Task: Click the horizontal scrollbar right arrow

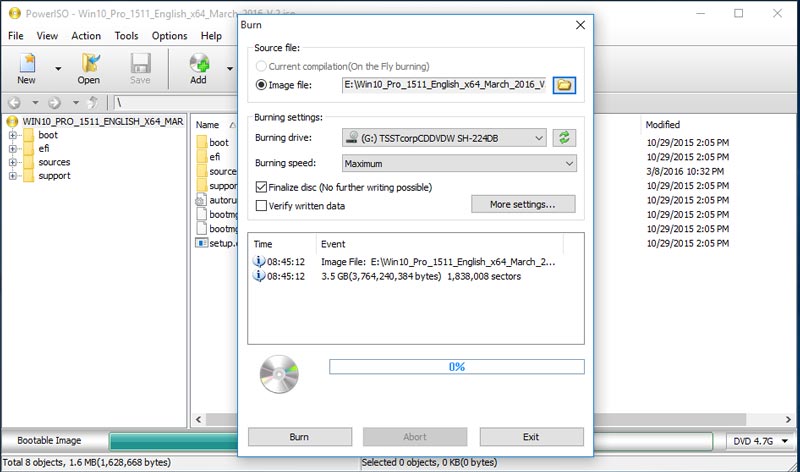Action: tap(788, 419)
